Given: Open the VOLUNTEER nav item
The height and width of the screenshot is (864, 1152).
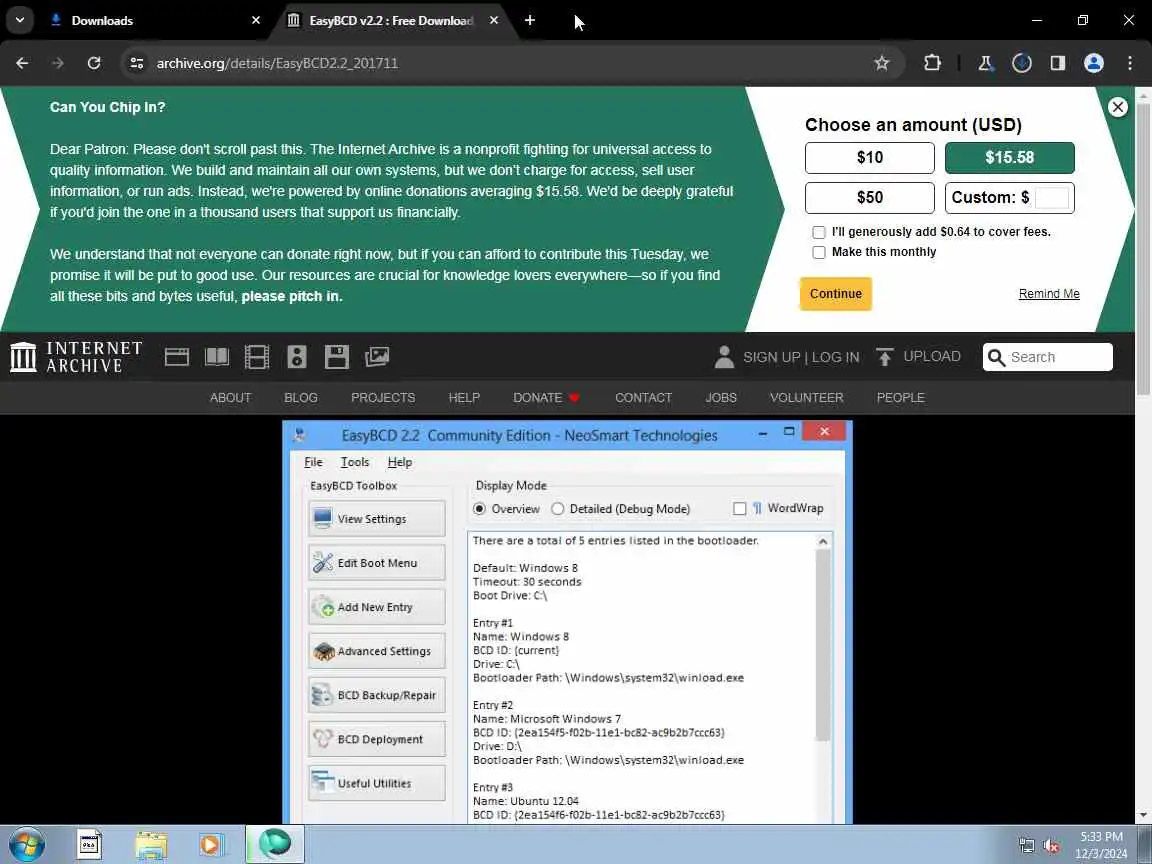Looking at the screenshot, I should point(806,397).
